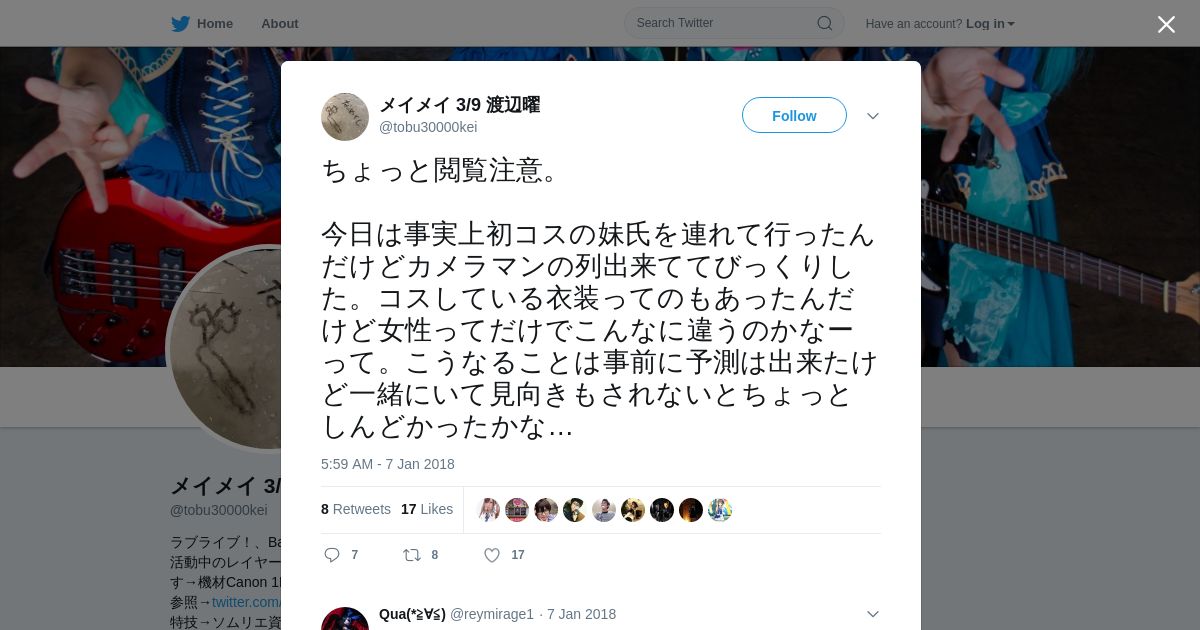Expand the tweet options chevron

tap(873, 116)
